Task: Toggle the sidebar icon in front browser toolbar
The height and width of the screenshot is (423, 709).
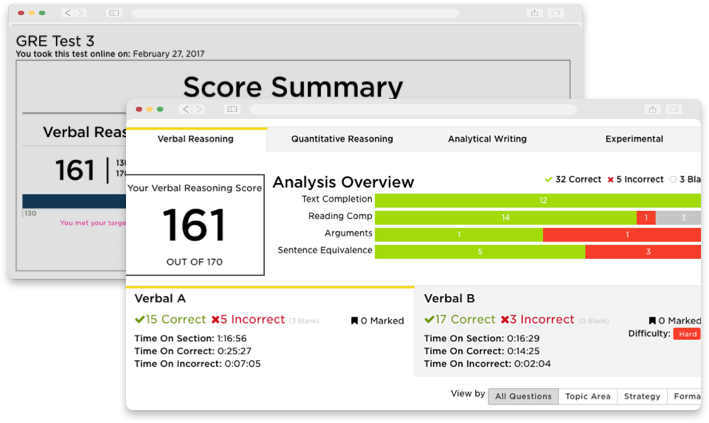Action: [232, 109]
